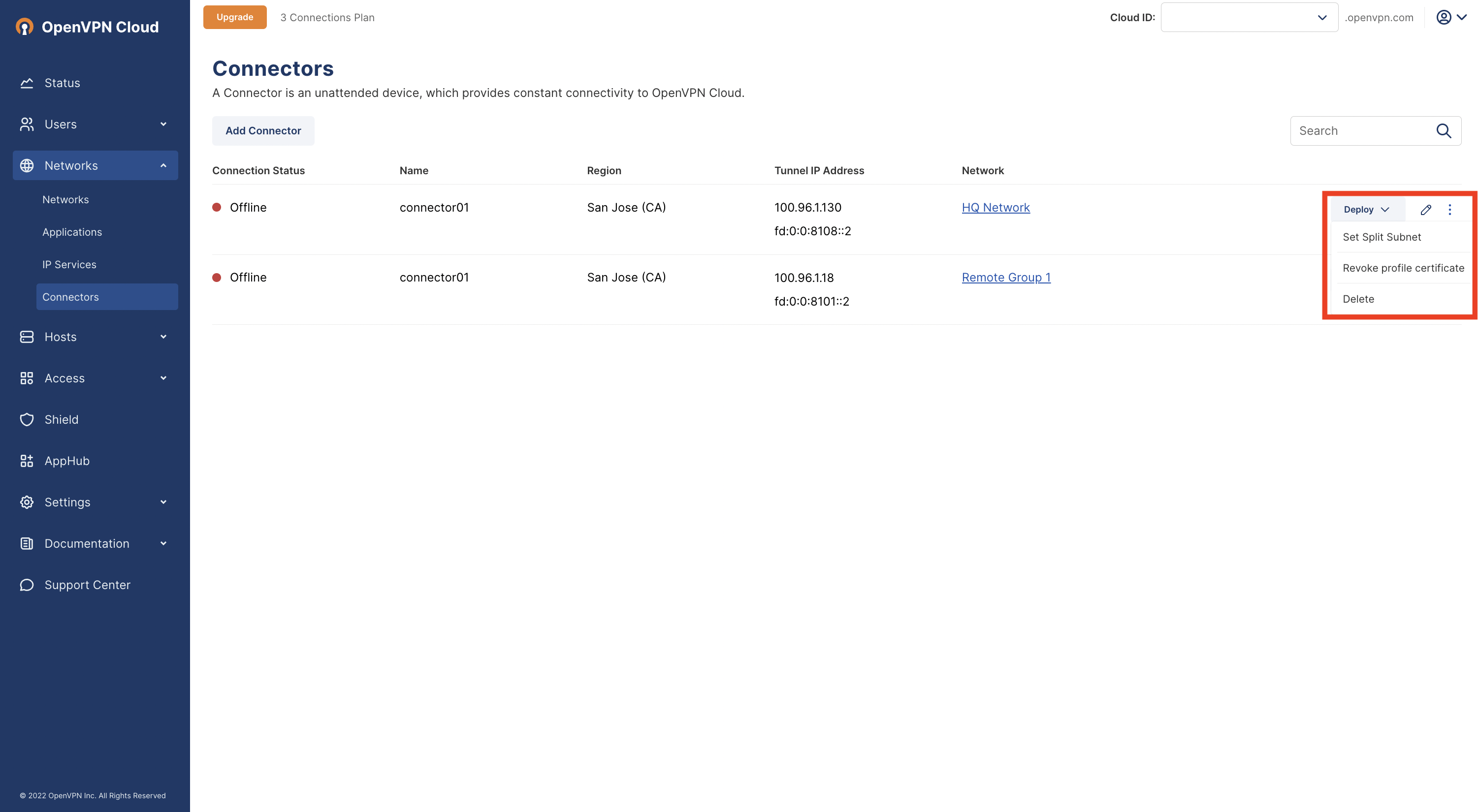Click the Shield label in sidebar

click(x=62, y=419)
